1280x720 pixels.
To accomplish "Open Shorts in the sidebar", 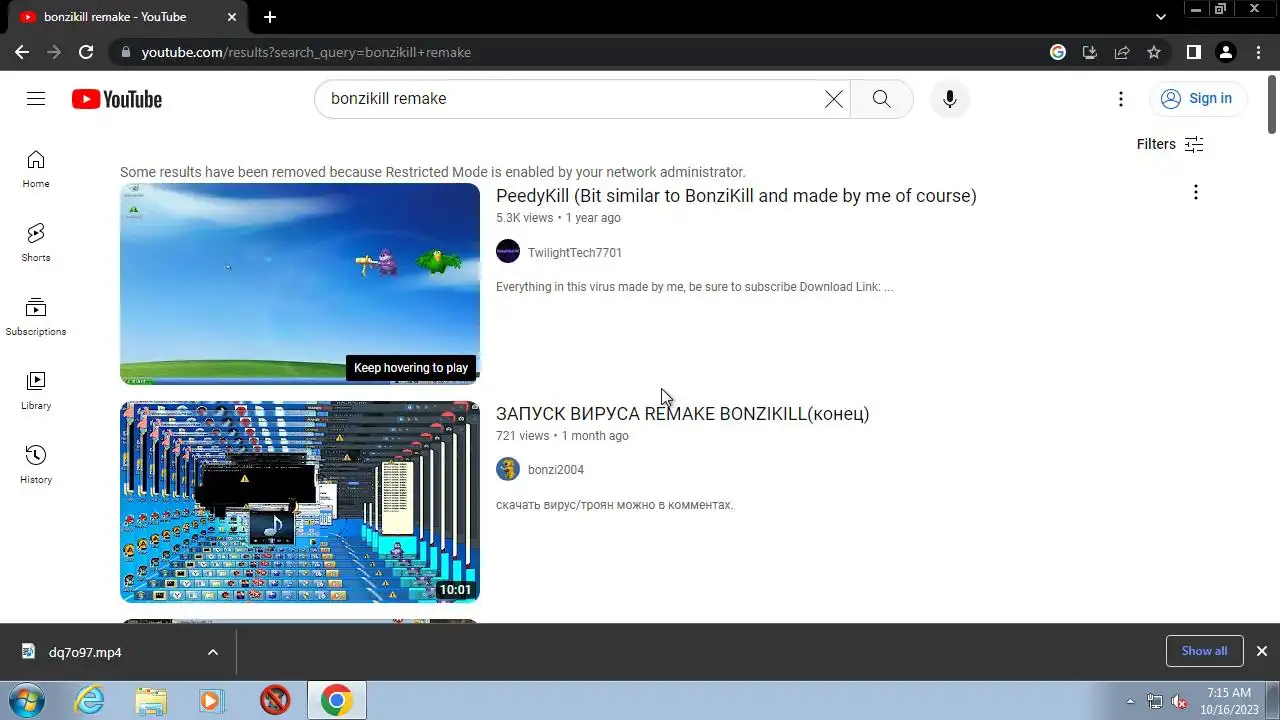I will click(x=36, y=243).
